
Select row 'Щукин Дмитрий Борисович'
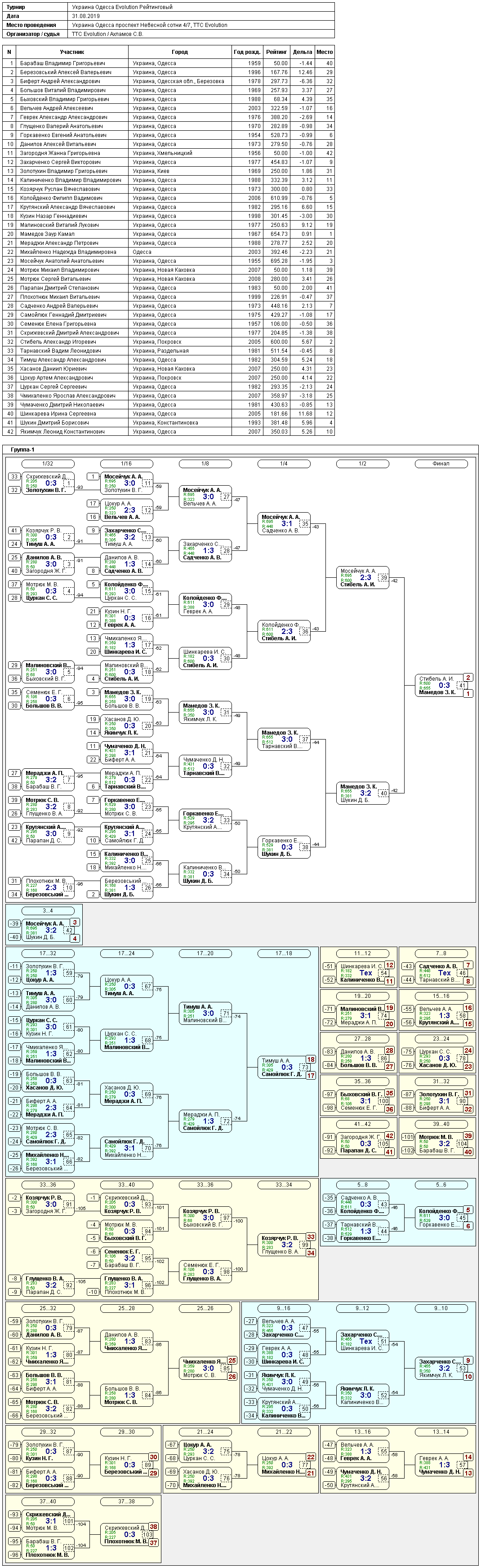(x=169, y=423)
